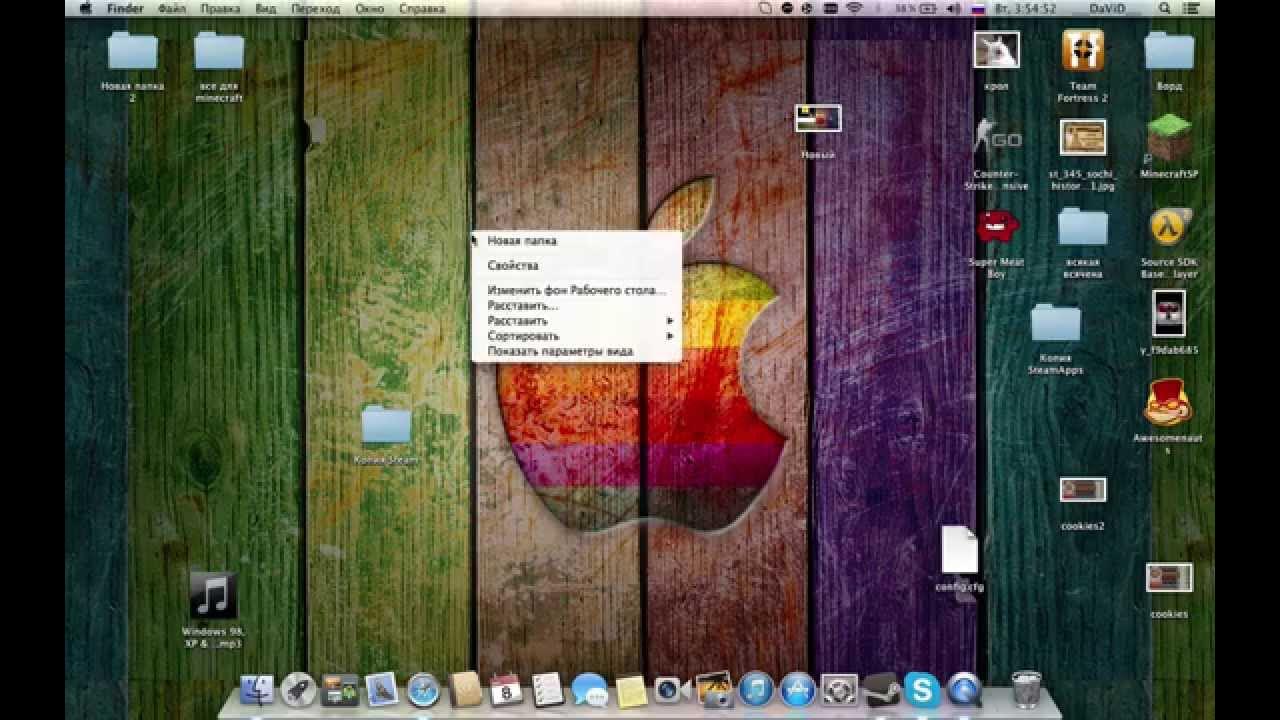This screenshot has width=1280, height=720.
Task: Expand 'Расставить' submenu arrow entry
Action: pos(576,321)
